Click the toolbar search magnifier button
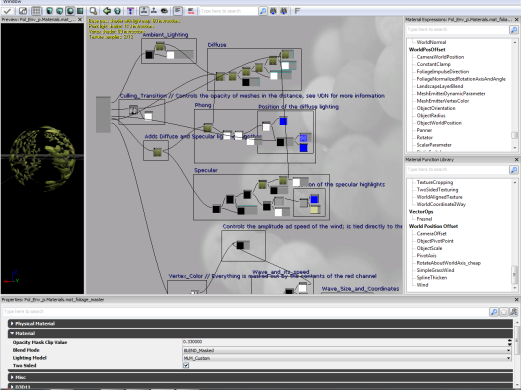The height and width of the screenshot is (390, 523). 263,11
